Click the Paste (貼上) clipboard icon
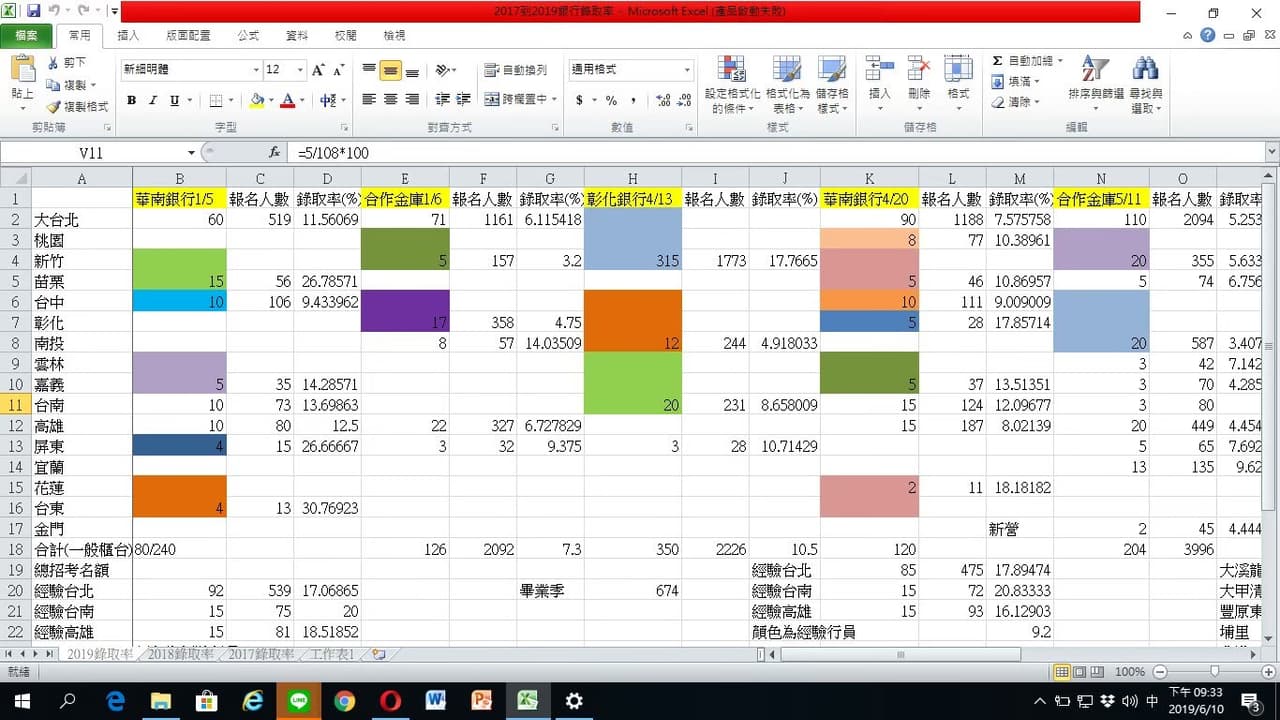This screenshot has width=1280, height=720. tap(22, 70)
